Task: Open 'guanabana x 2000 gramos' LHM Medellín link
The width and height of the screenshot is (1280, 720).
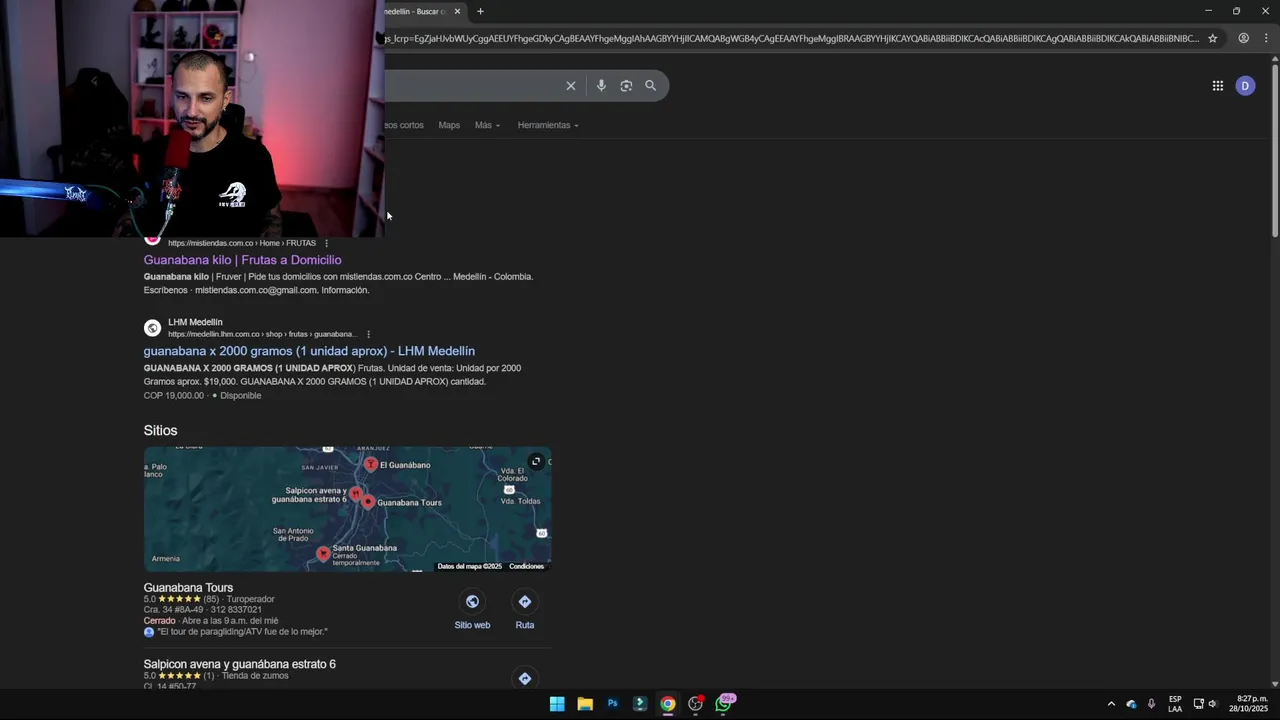Action: point(309,351)
